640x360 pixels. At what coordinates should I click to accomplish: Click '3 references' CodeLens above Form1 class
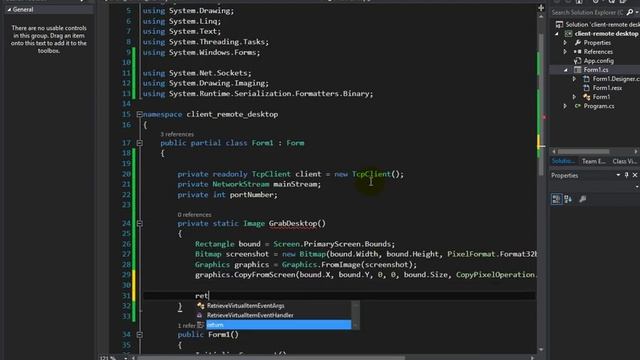point(177,134)
